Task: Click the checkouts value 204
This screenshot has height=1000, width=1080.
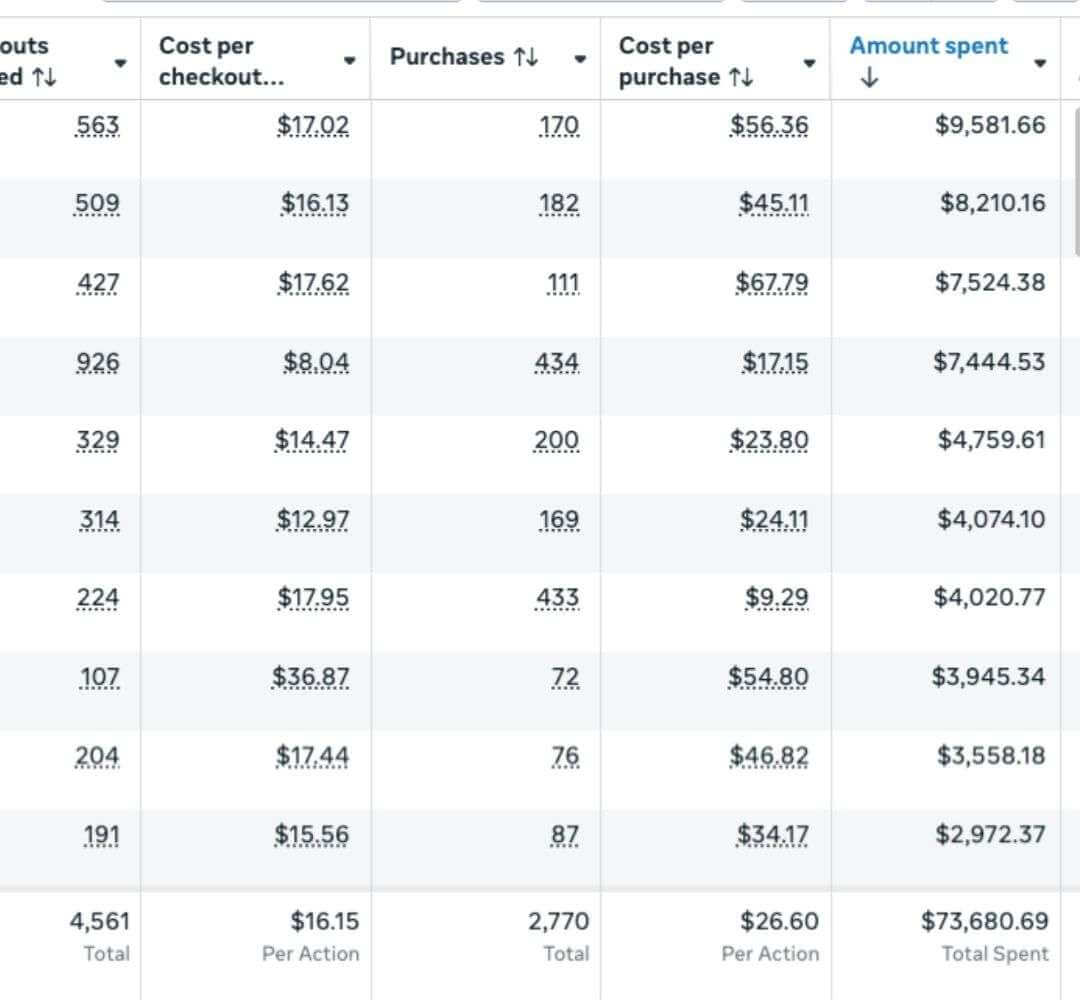Action: click(x=97, y=757)
